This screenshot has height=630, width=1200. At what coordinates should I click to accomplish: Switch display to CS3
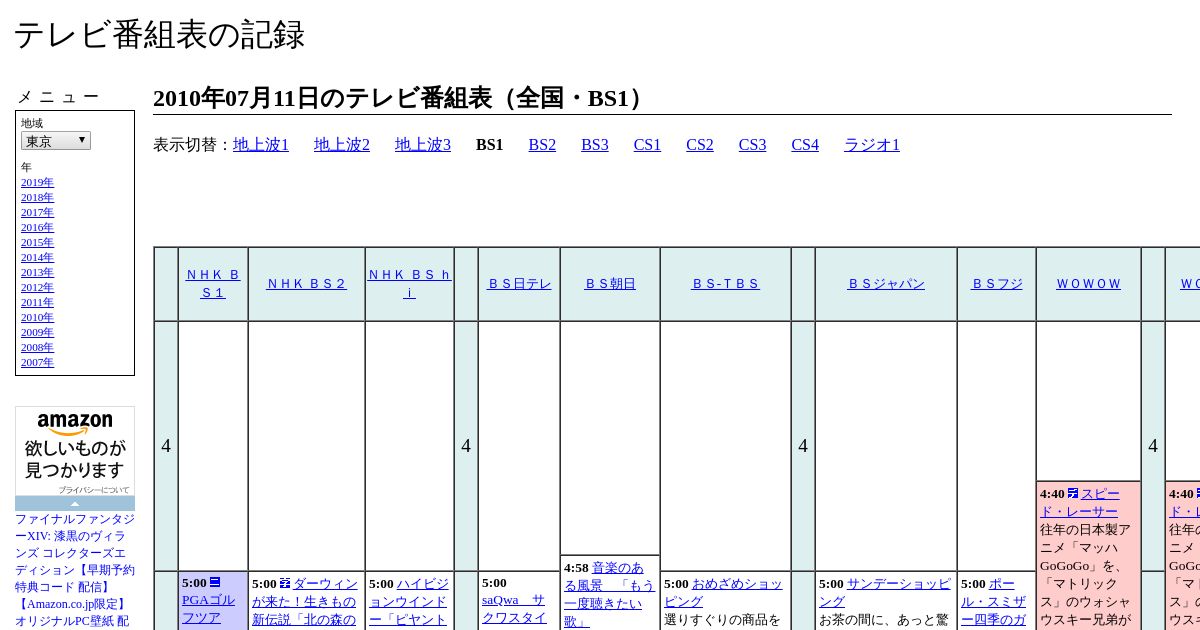[x=752, y=145]
